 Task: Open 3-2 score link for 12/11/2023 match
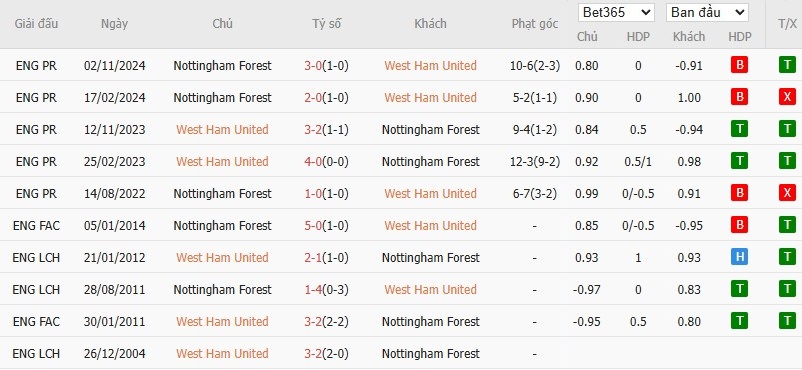(x=313, y=129)
